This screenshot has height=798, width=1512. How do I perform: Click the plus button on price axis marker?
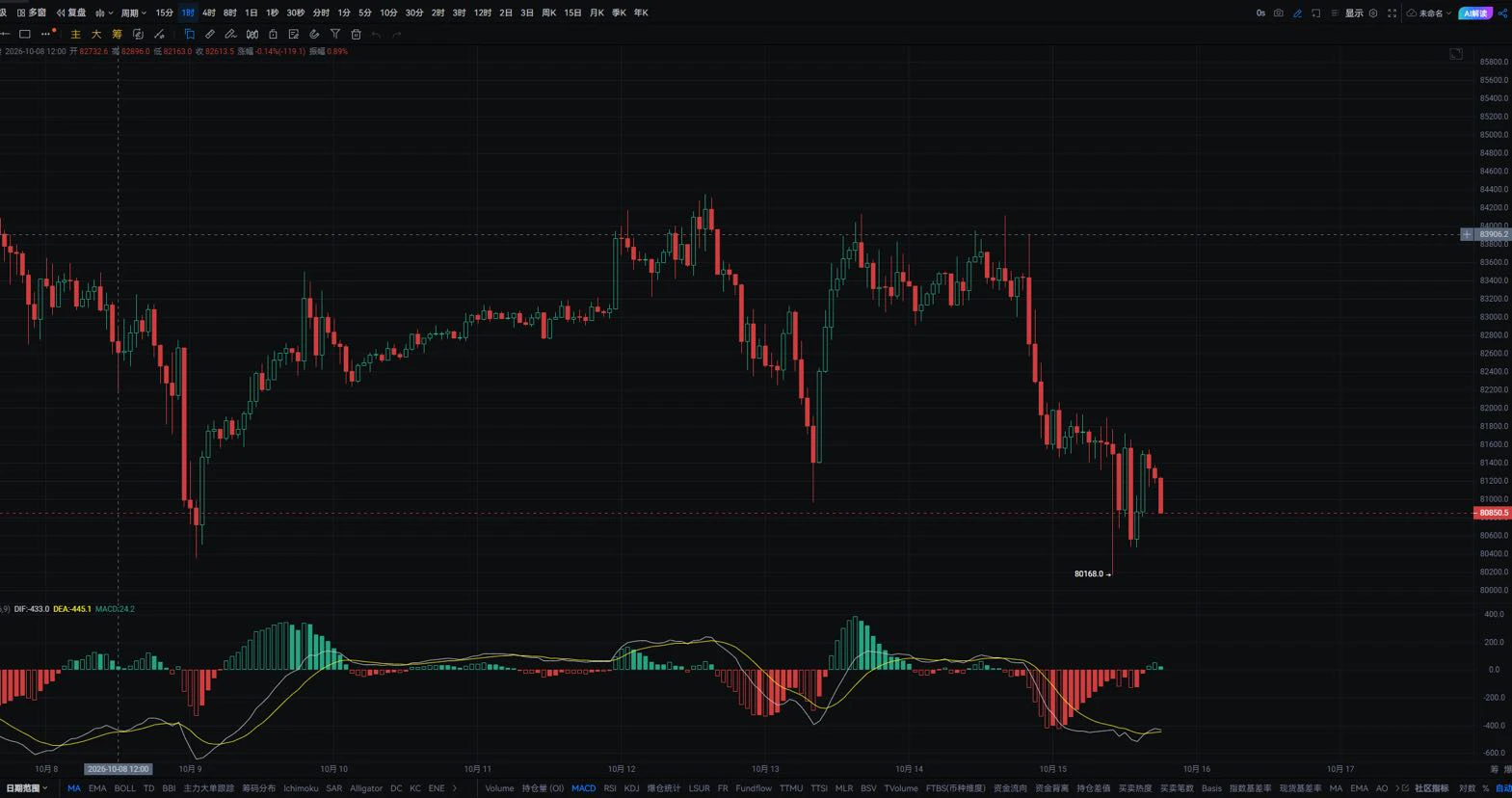pos(1467,234)
